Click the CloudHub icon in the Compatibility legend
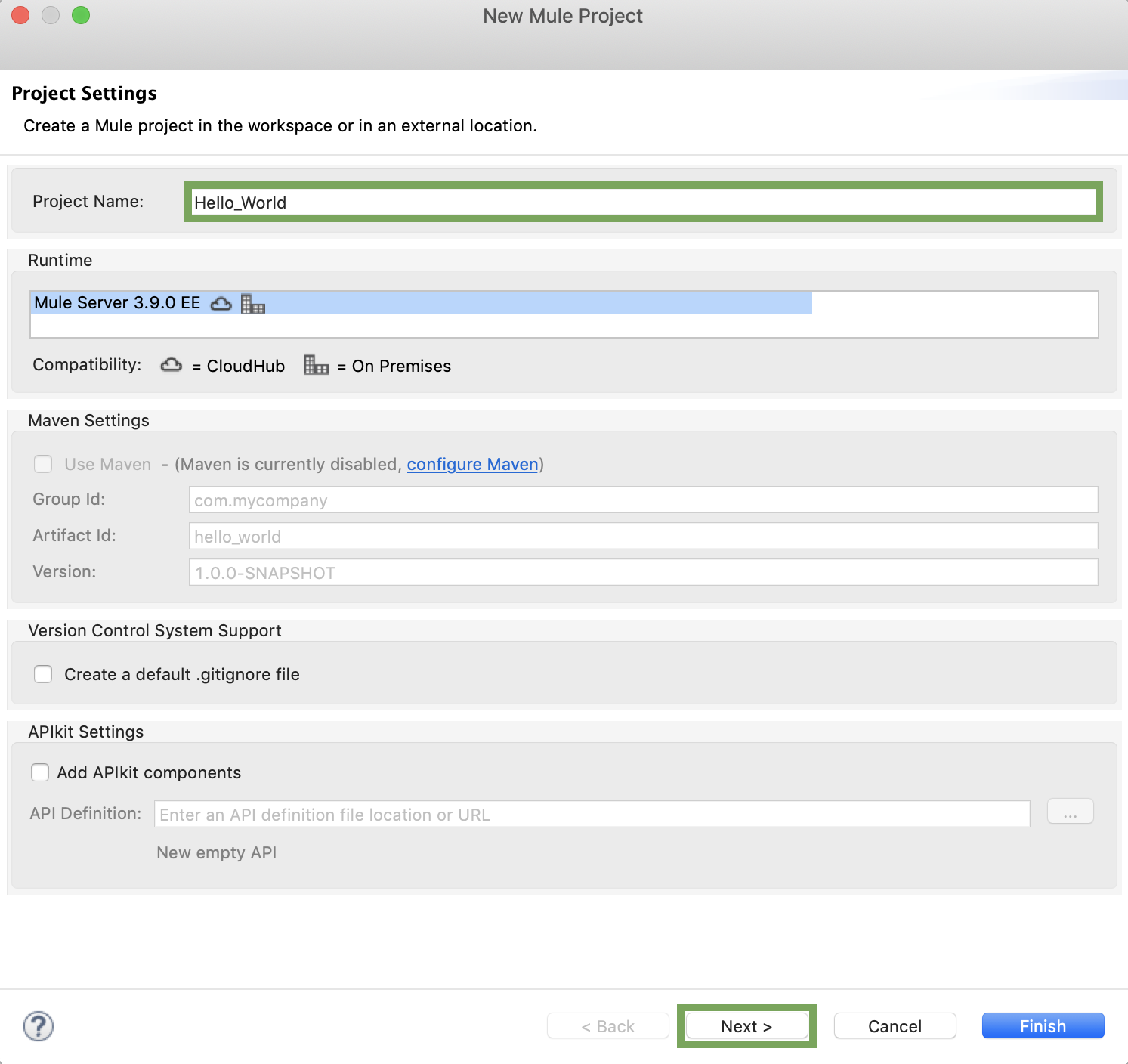The width and height of the screenshot is (1128, 1064). (172, 365)
